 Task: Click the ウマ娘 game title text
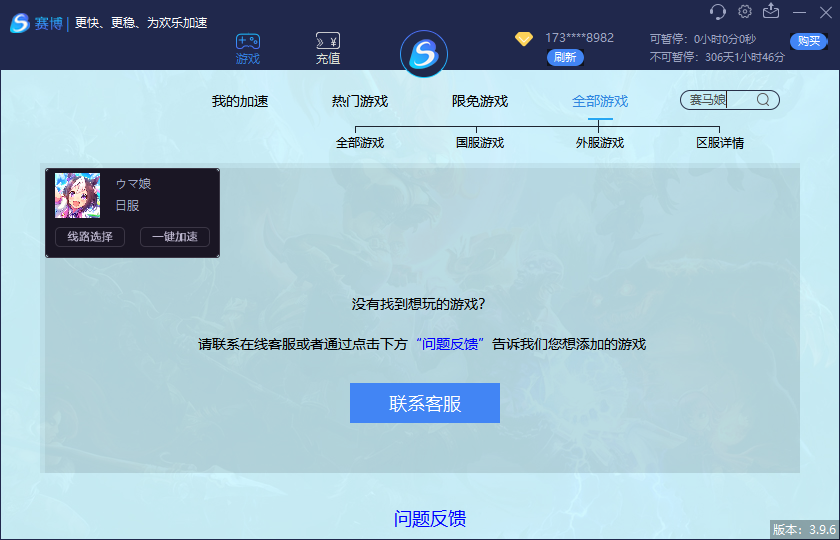coord(133,184)
